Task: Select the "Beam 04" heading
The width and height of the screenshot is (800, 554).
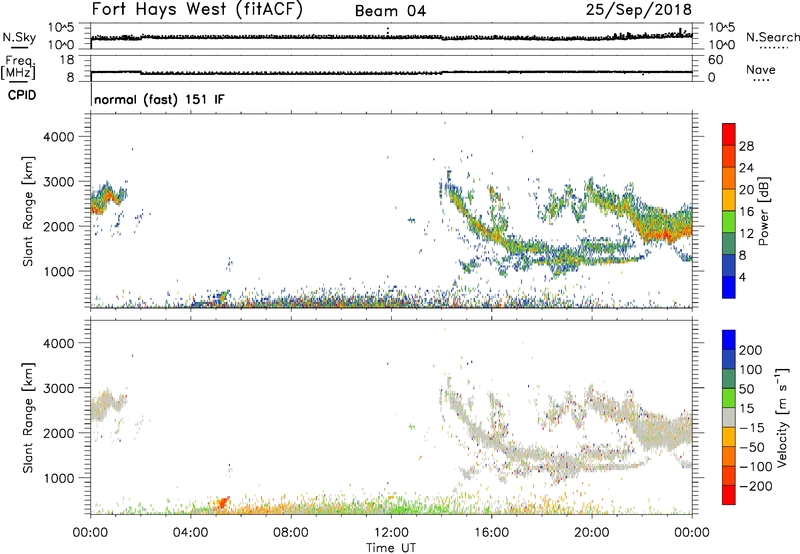Action: tap(390, 11)
